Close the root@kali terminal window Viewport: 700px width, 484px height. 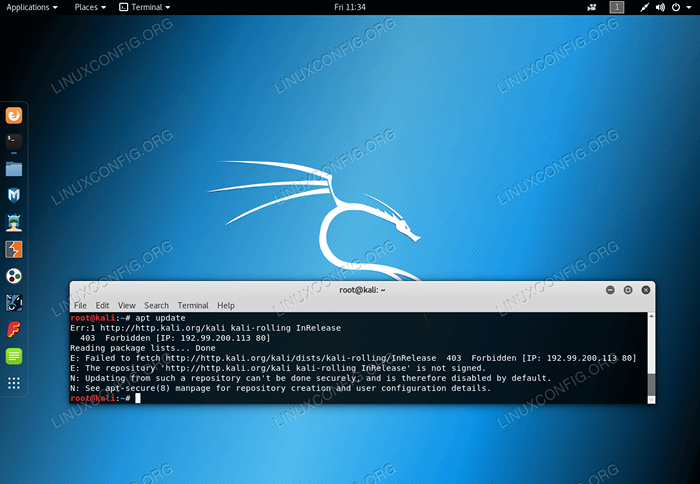coord(646,290)
